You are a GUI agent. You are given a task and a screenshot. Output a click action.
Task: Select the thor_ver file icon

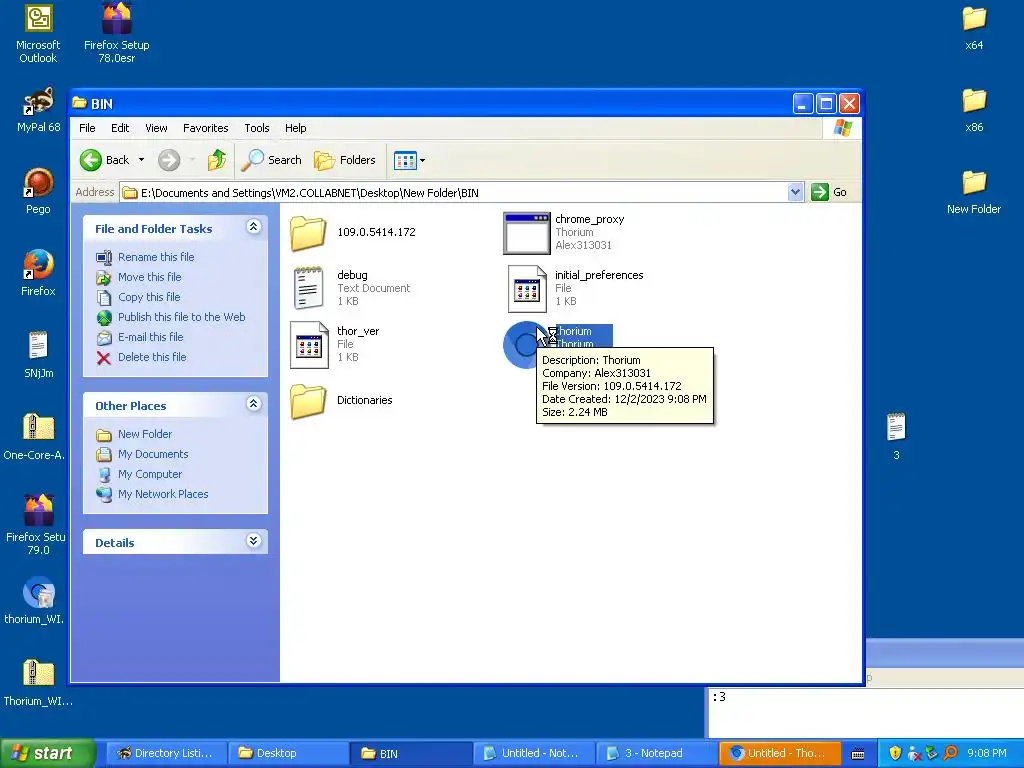[309, 345]
